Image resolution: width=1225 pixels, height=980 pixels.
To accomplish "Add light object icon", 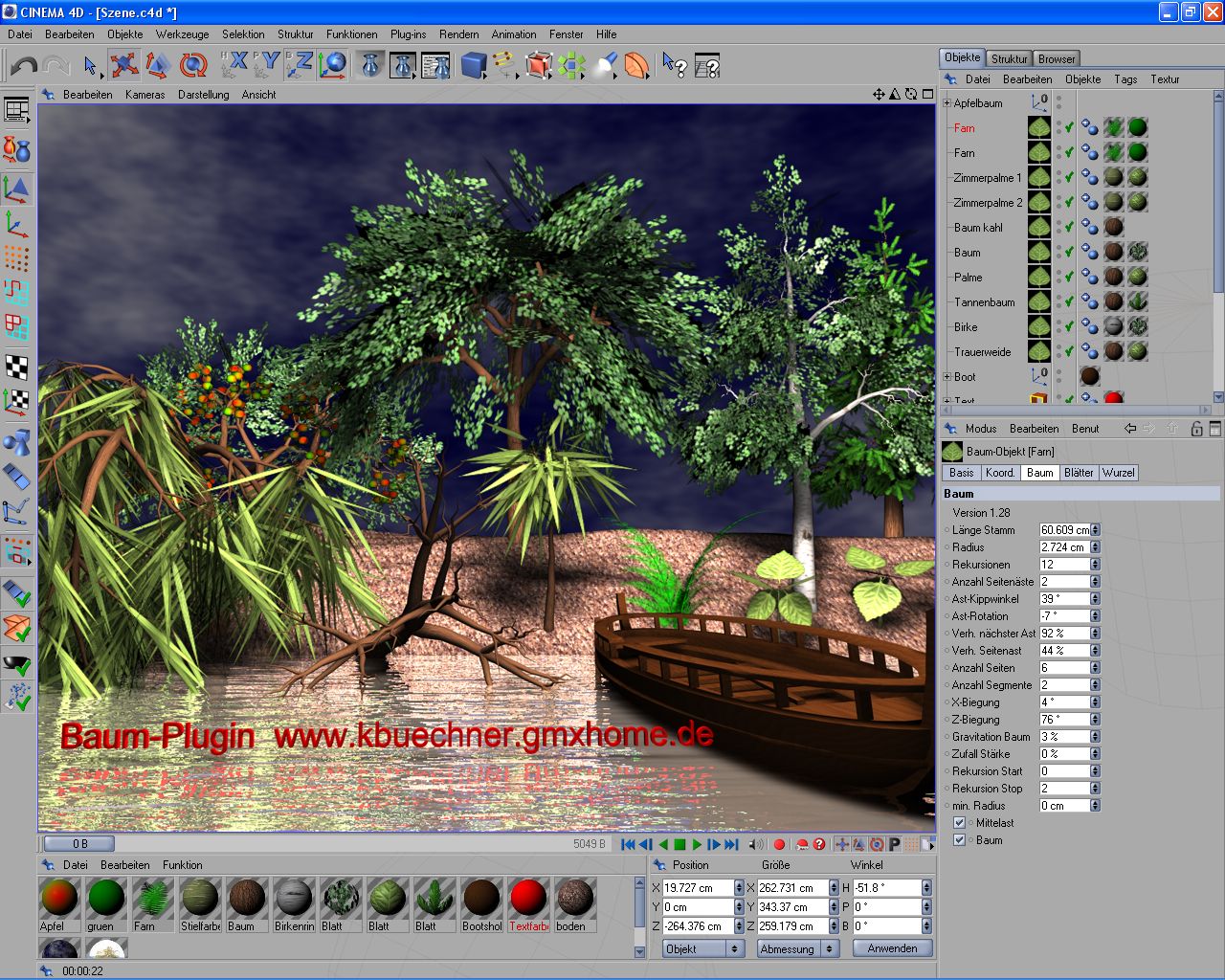I will (604, 65).
